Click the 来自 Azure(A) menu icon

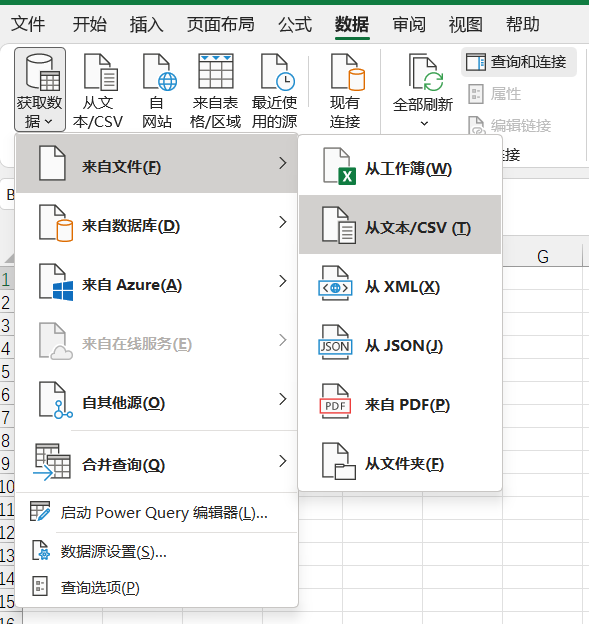pyautogui.click(x=56, y=282)
